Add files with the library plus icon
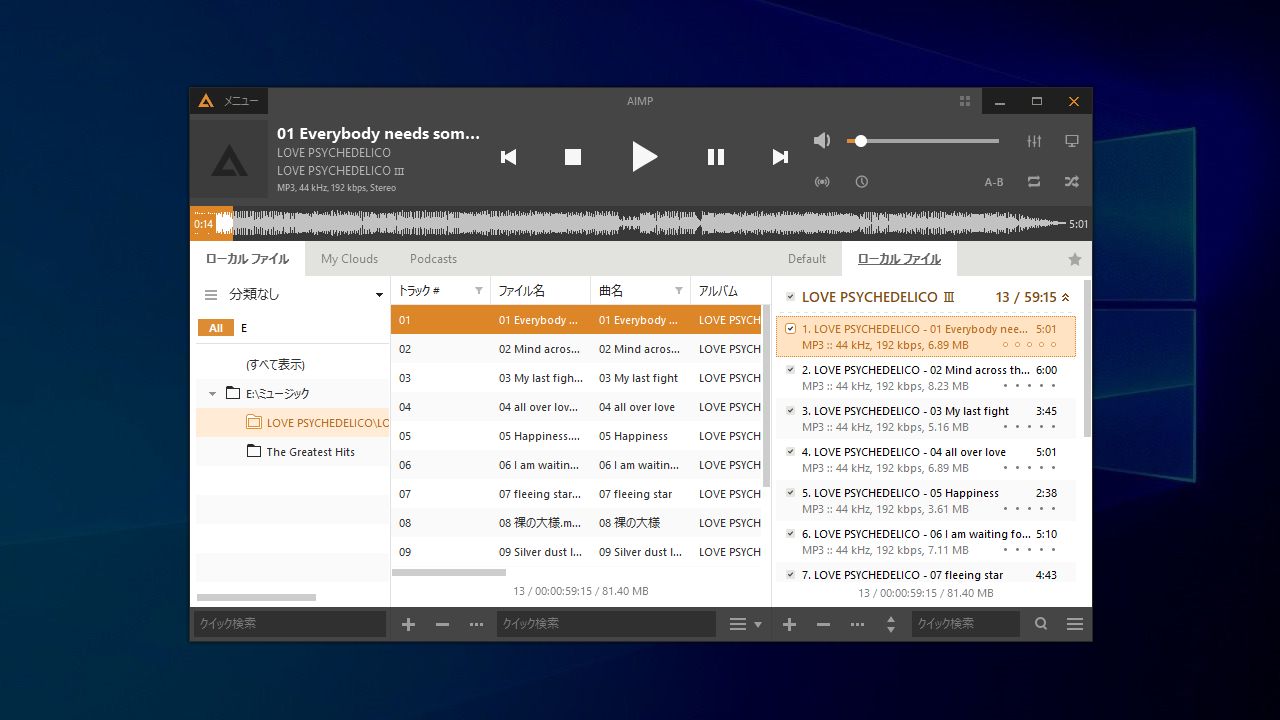The image size is (1280, 720). (x=408, y=624)
